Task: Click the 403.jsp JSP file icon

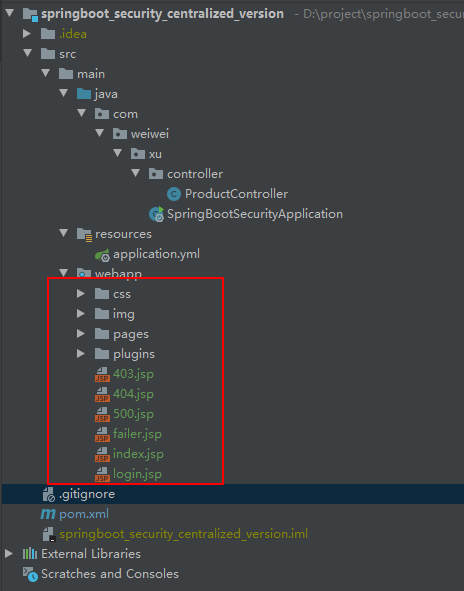Action: click(x=102, y=374)
